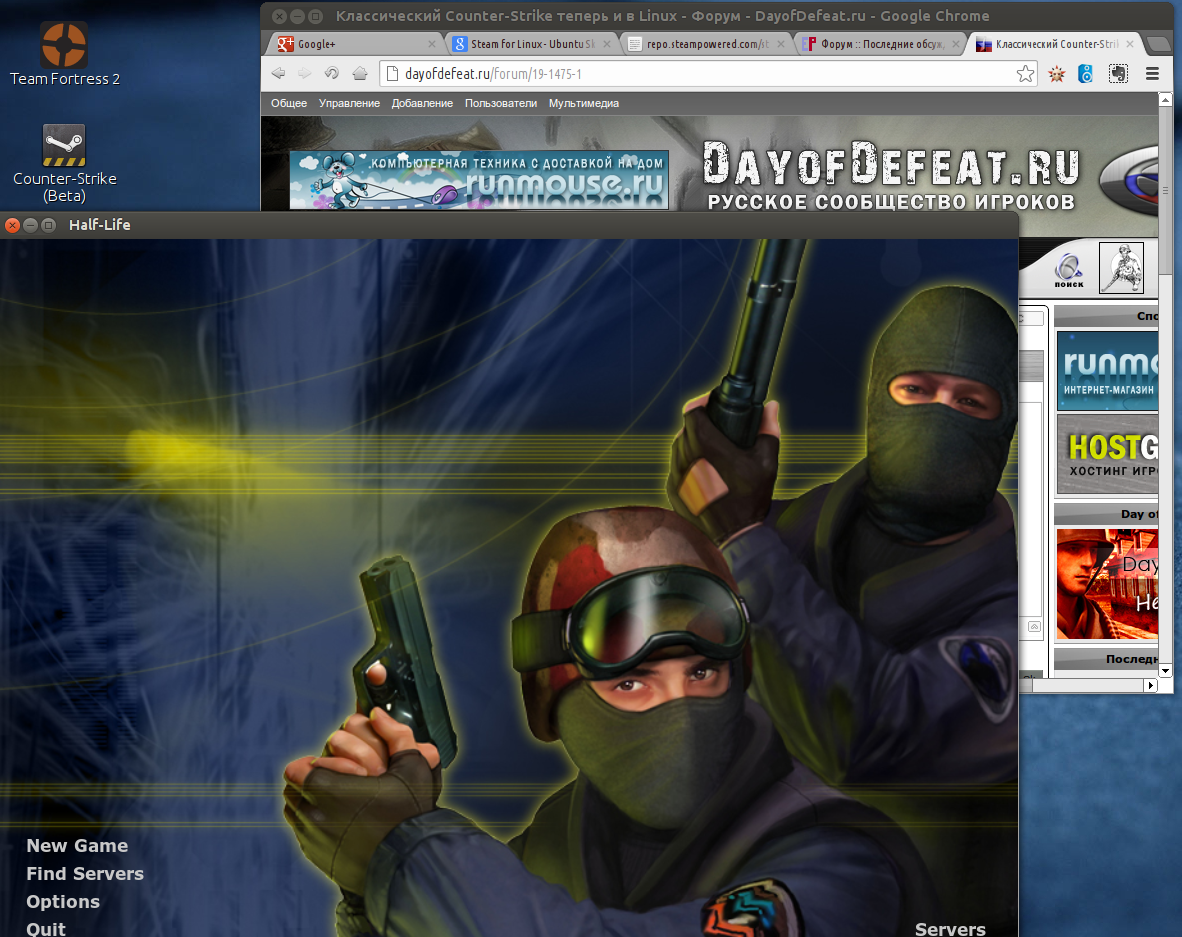The height and width of the screenshot is (937, 1182).
Task: Switch to the repo.steampowered.com tab
Action: pos(706,44)
